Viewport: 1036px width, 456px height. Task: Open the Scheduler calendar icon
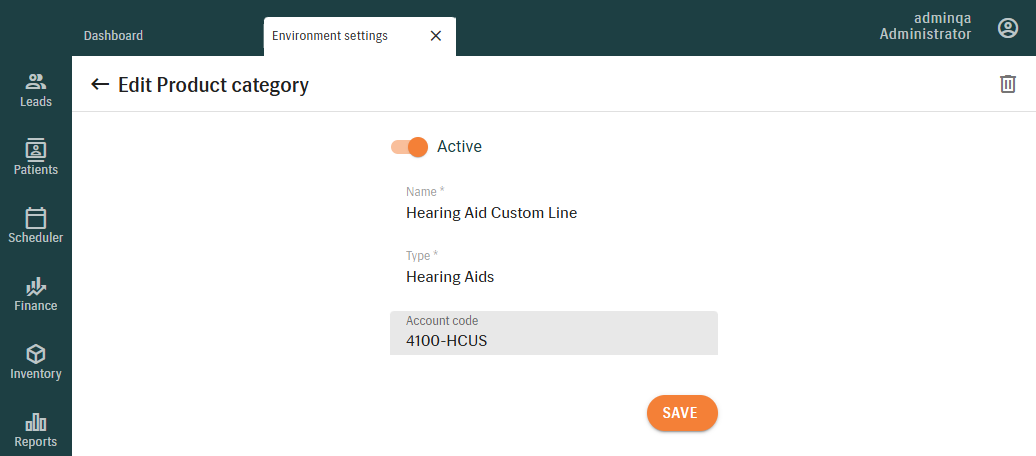point(36,218)
